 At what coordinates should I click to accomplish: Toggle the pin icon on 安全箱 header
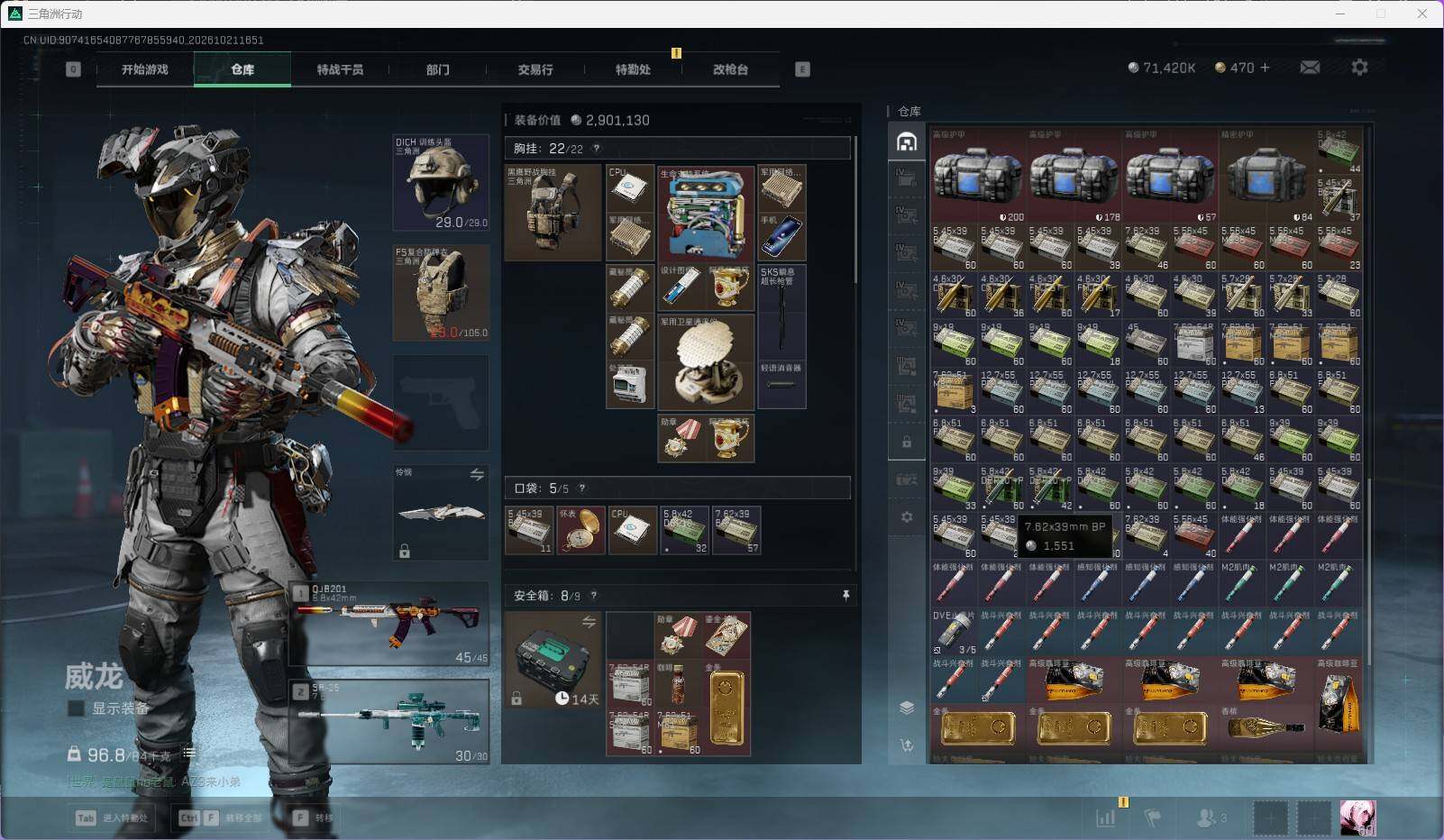click(x=845, y=596)
